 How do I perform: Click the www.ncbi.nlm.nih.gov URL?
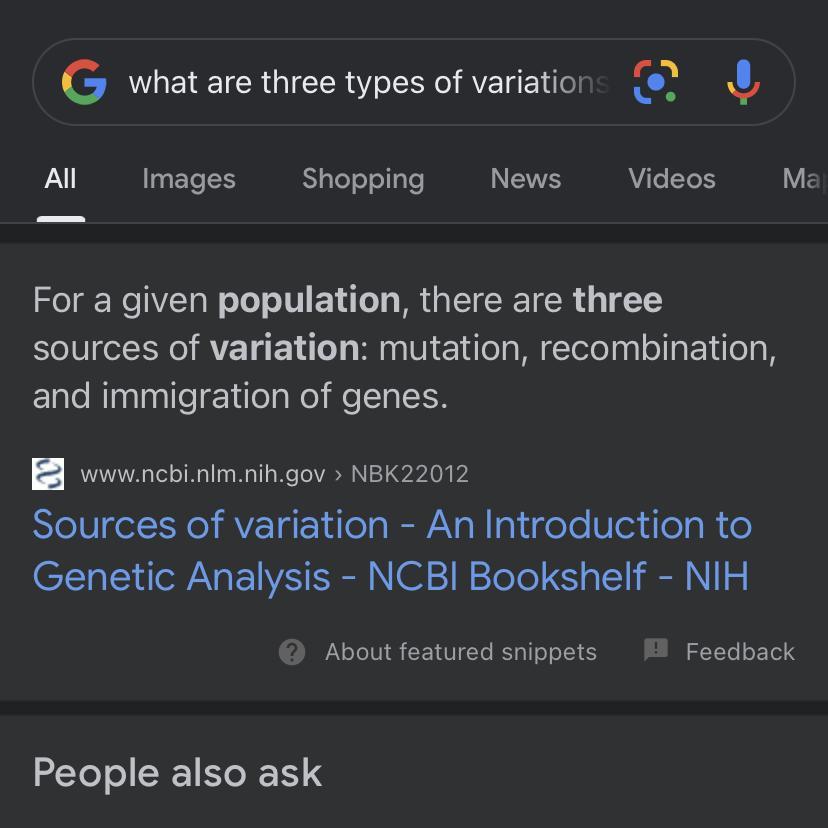203,474
